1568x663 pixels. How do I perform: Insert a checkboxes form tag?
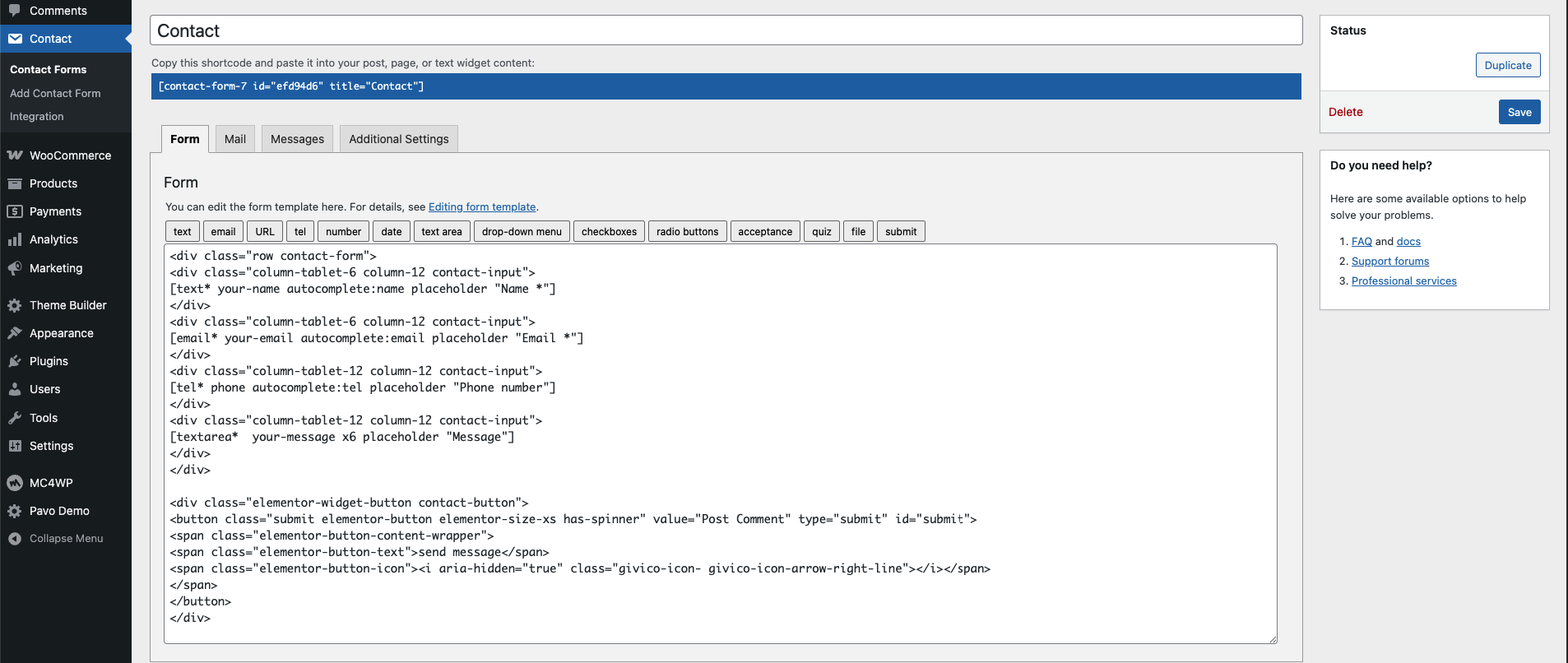click(x=609, y=232)
